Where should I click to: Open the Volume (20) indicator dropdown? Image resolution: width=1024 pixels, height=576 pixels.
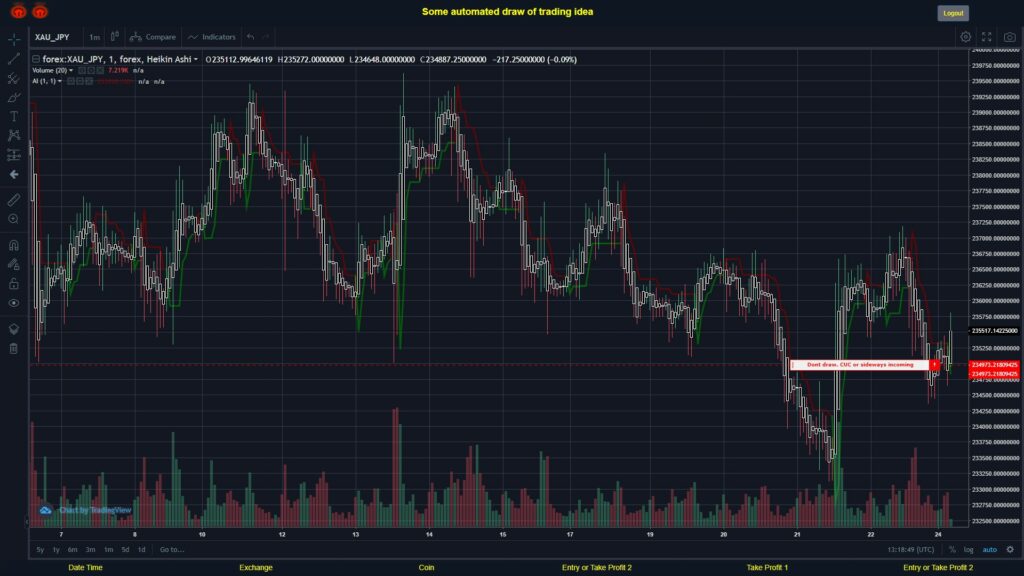71,71
